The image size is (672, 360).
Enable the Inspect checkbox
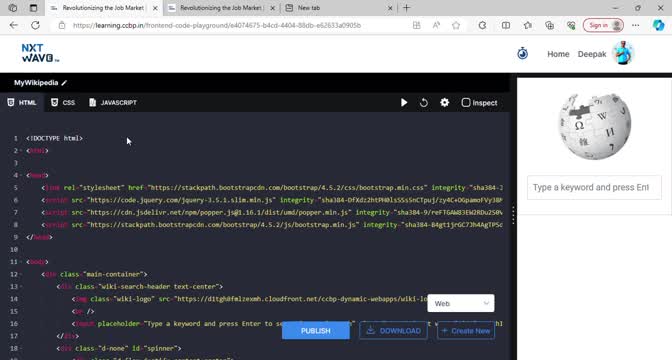click(x=466, y=102)
